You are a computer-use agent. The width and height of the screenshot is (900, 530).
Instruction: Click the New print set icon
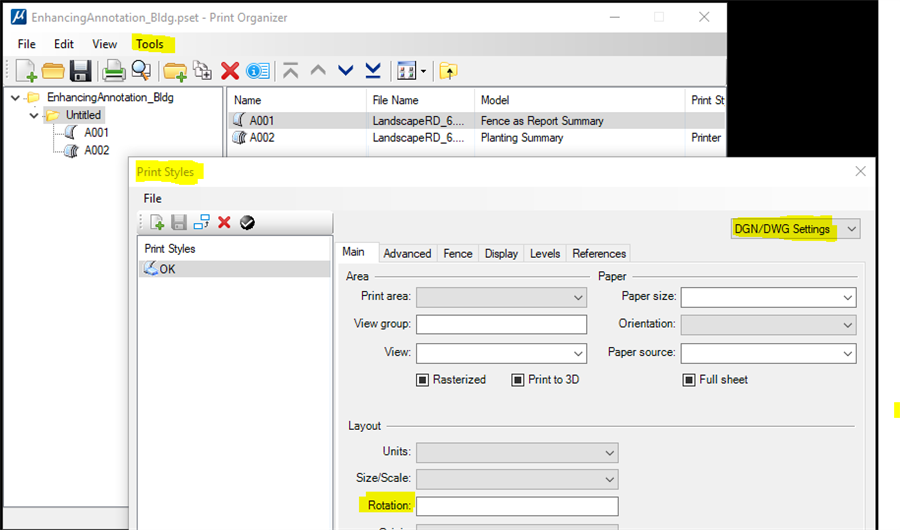(26, 71)
